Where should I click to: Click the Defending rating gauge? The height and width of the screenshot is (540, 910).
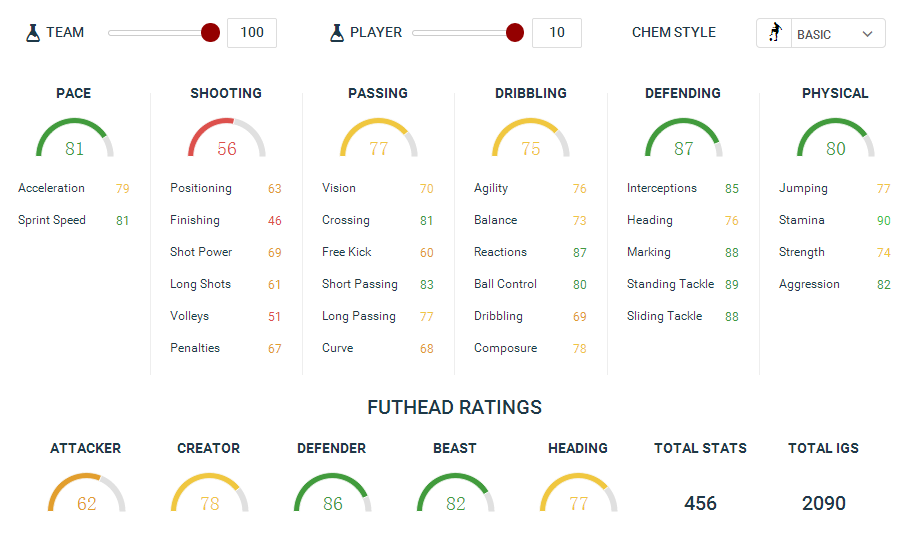[683, 140]
